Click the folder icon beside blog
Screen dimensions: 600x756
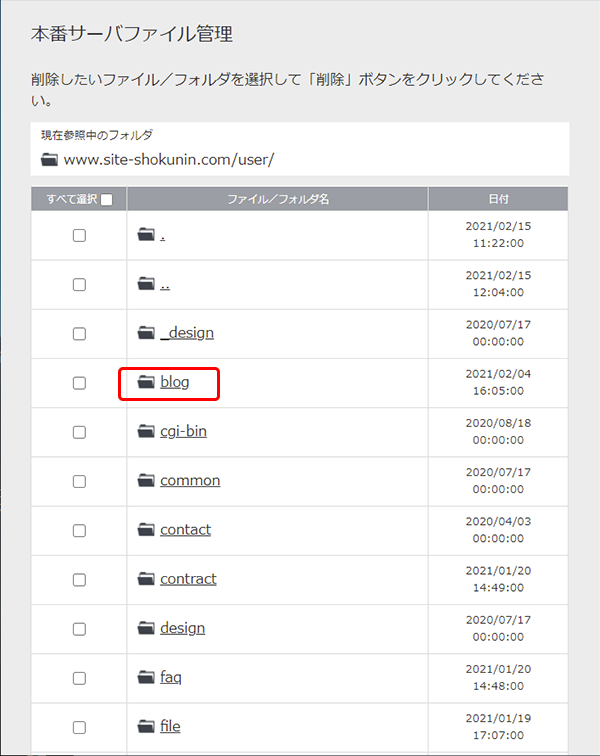coord(146,382)
